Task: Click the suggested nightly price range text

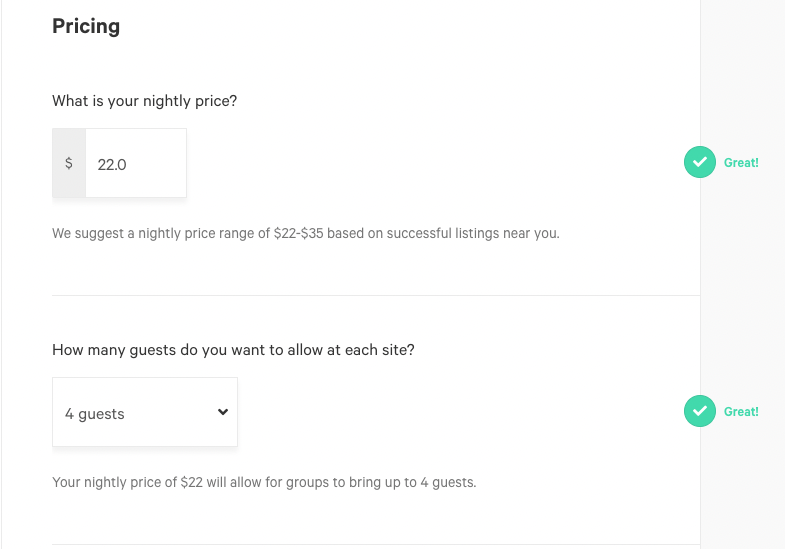Action: pyautogui.click(x=306, y=233)
